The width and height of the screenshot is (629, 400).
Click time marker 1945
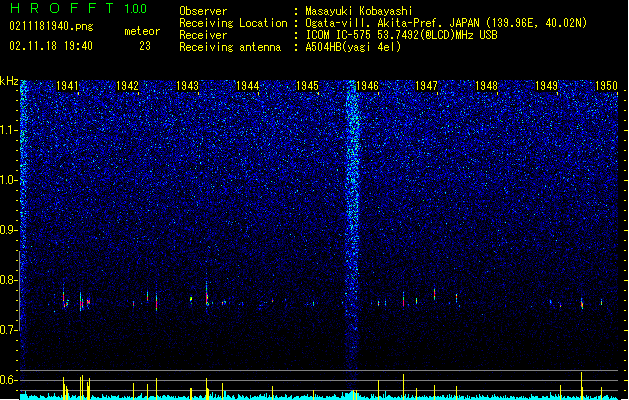click(307, 86)
